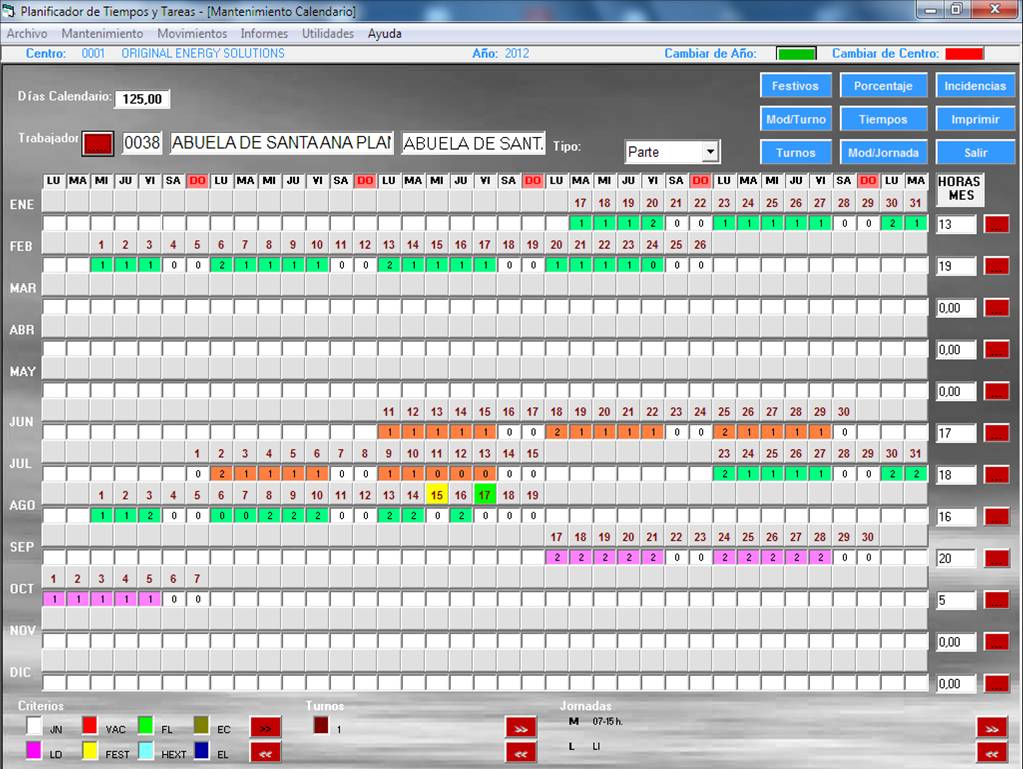Click Turnos forward arrow button
Image resolution: width=1023 pixels, height=769 pixels.
pos(520,728)
